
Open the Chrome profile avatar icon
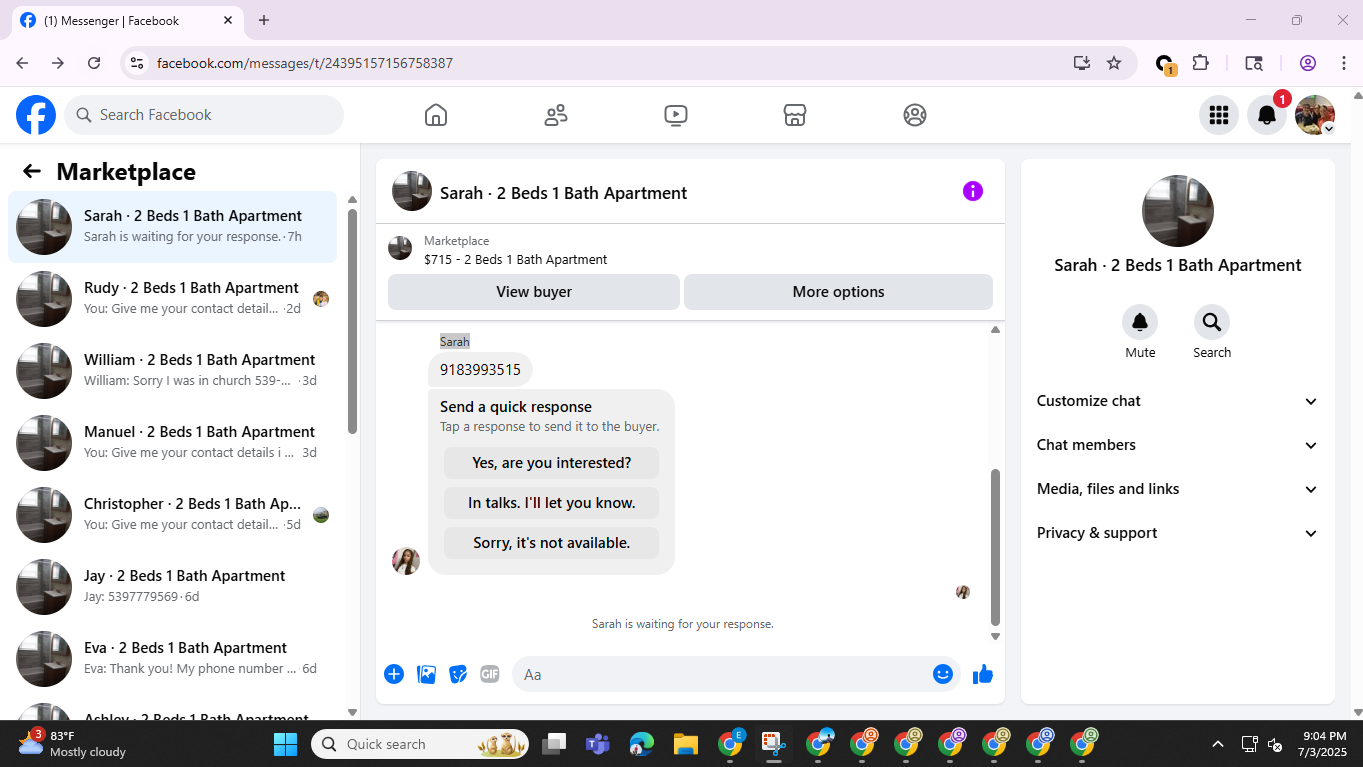point(1308,63)
